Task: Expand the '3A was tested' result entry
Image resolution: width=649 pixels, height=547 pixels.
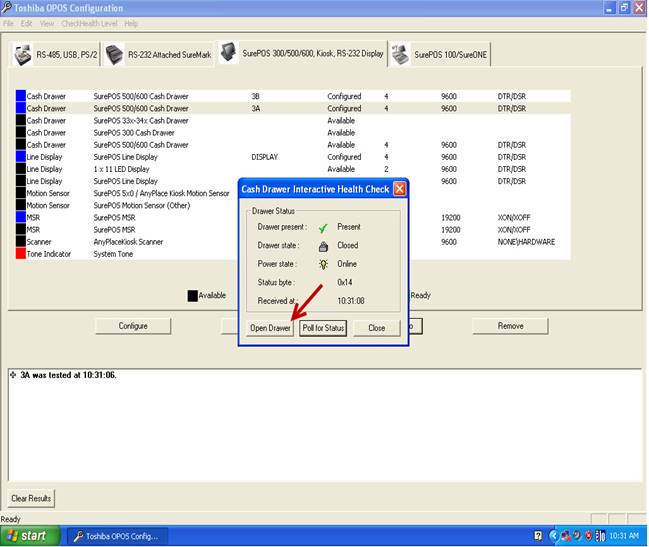Action: tap(12, 375)
